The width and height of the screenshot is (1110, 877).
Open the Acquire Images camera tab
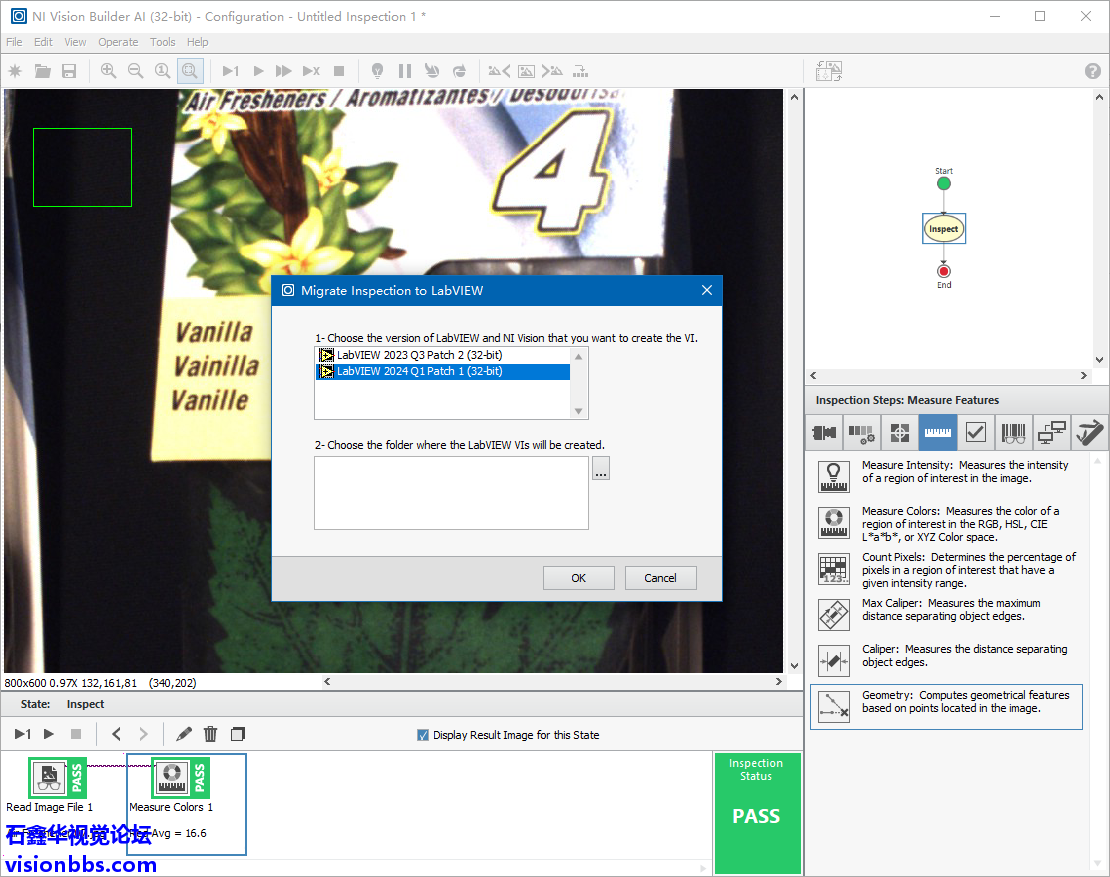click(824, 433)
